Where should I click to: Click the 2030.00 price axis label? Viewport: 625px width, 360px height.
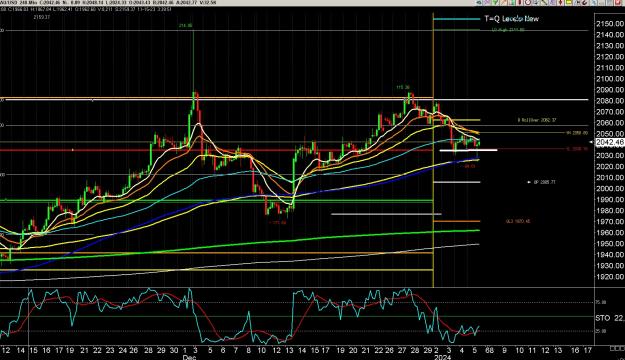610,155
